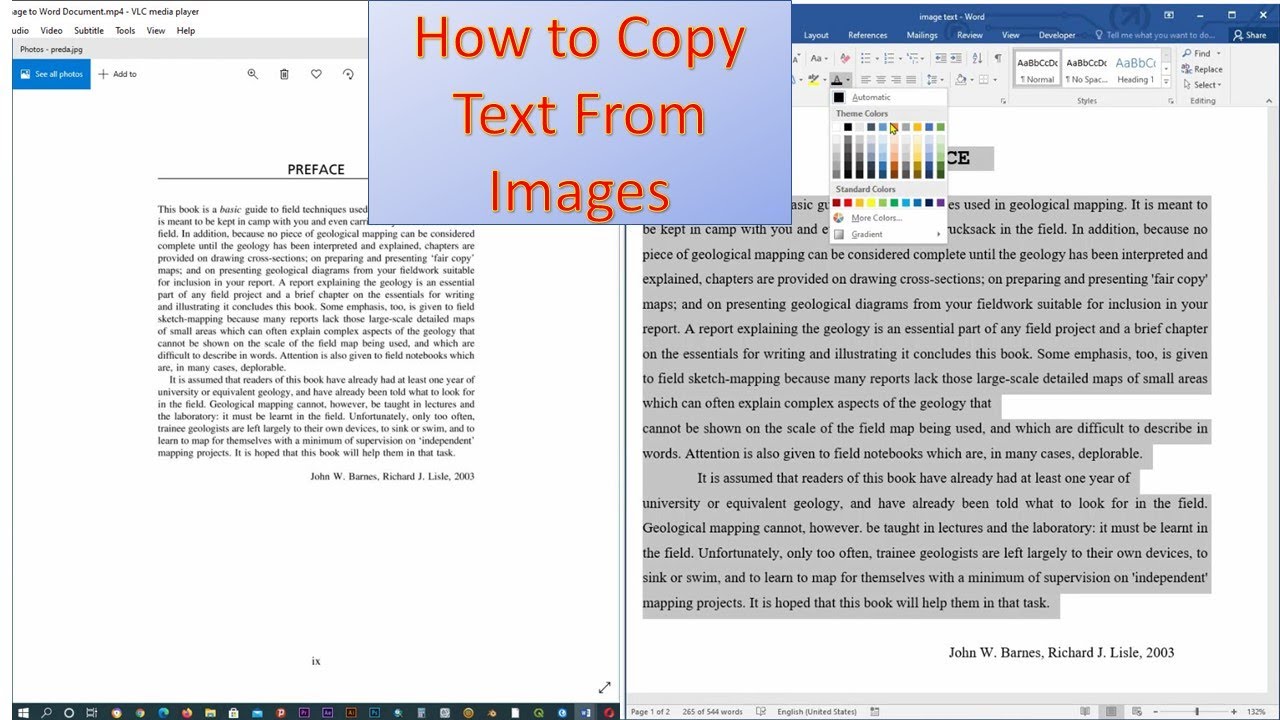Click the Sort A-Z icon

click(977, 58)
